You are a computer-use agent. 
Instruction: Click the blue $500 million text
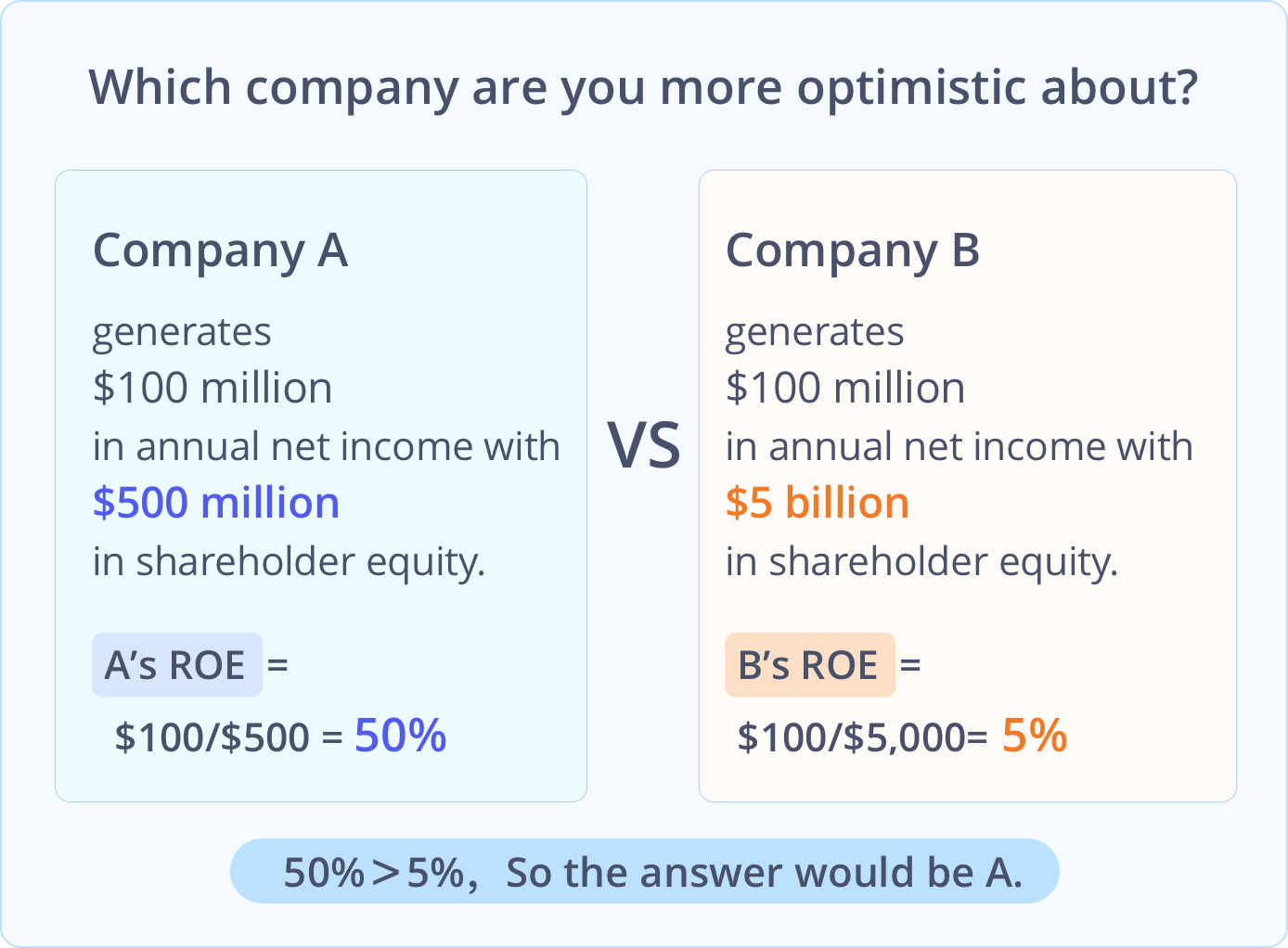pyautogui.click(x=216, y=503)
